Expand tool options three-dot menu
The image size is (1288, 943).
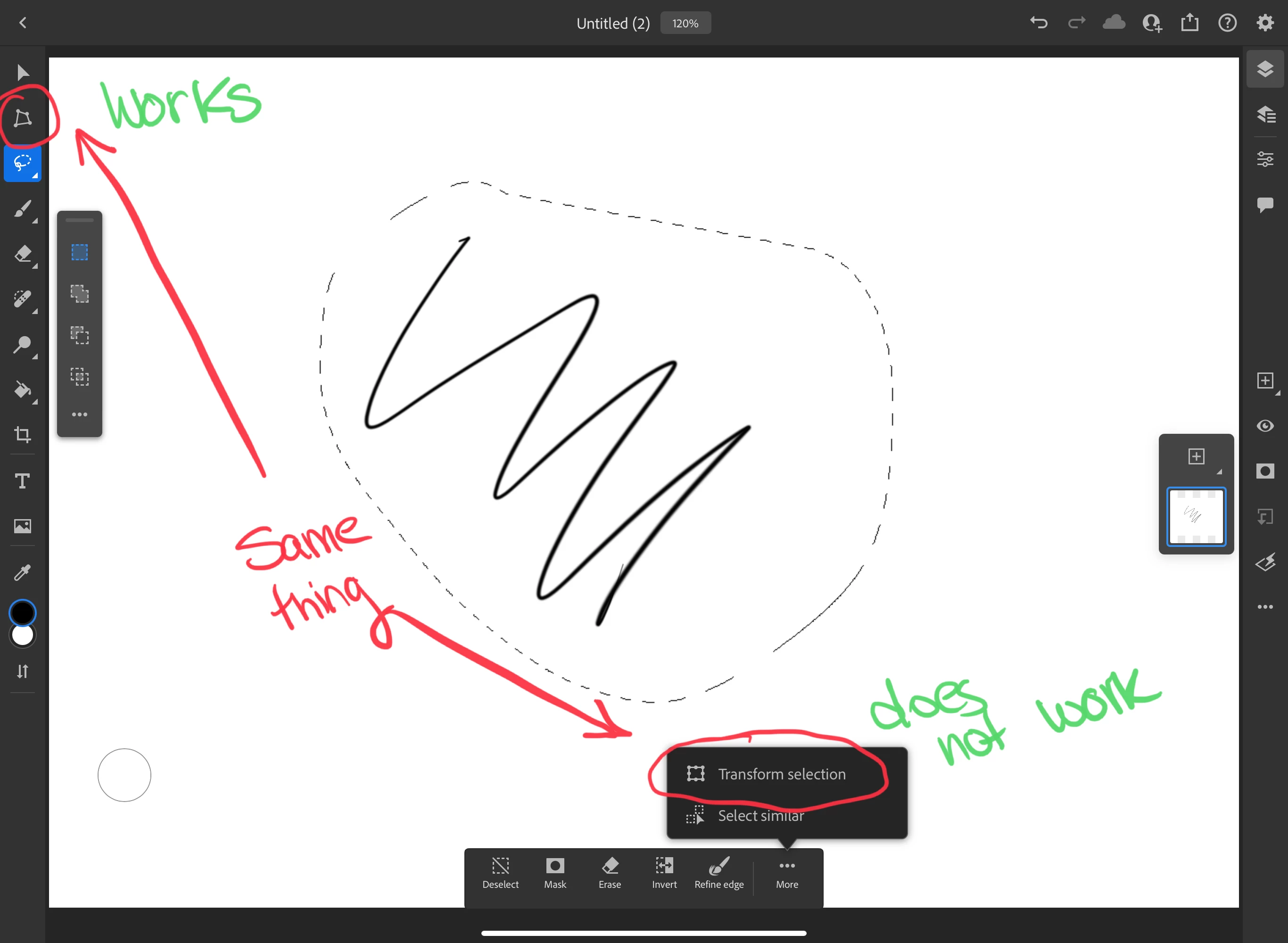tap(79, 414)
